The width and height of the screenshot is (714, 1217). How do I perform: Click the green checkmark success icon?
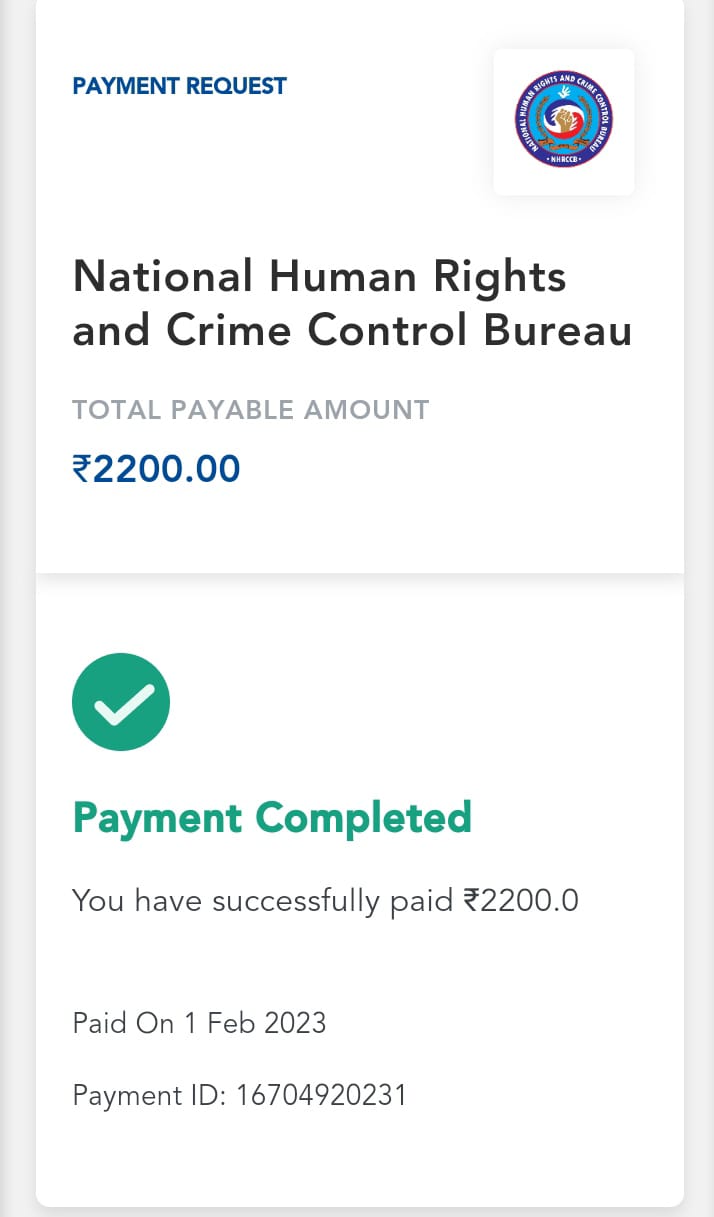[x=121, y=702]
